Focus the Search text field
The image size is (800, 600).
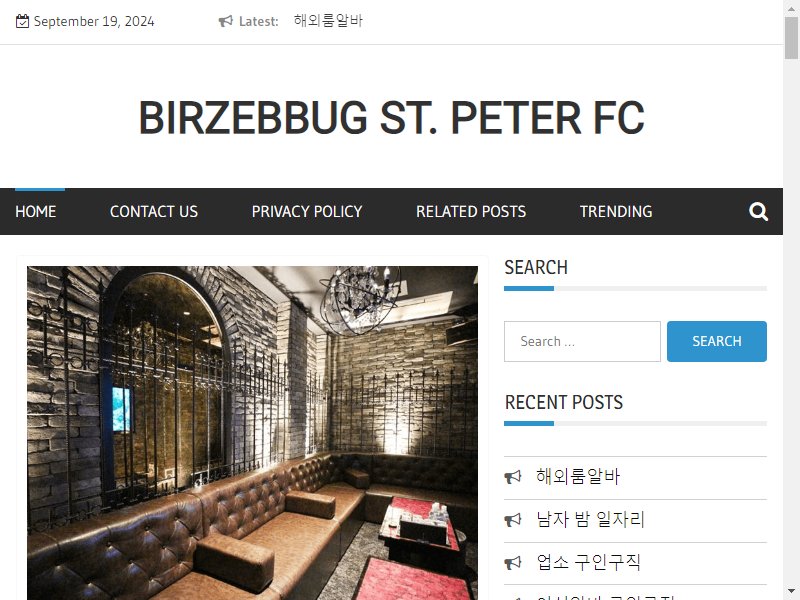point(582,341)
